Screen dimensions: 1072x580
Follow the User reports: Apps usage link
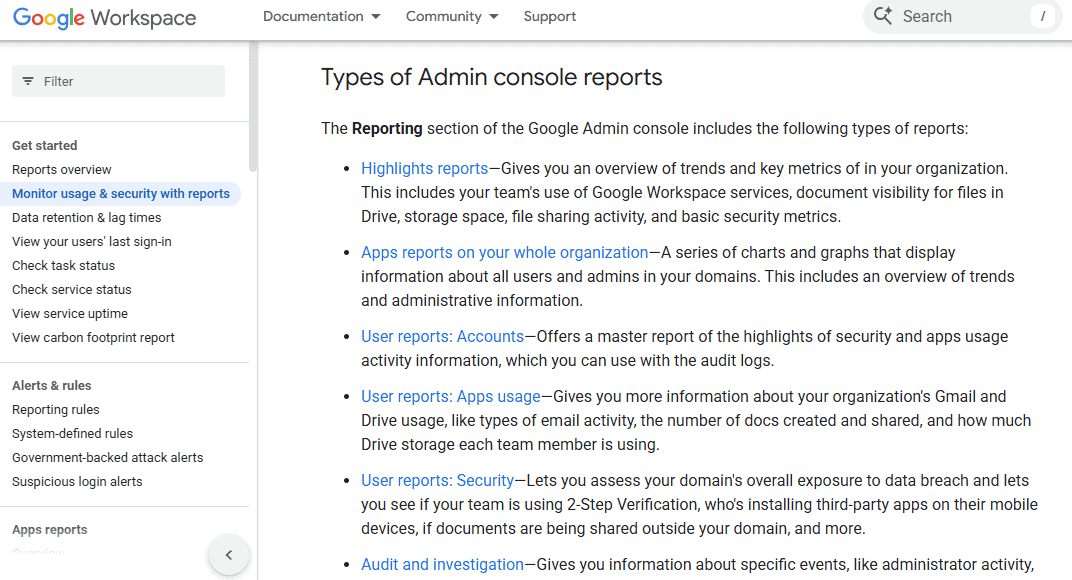pyautogui.click(x=451, y=397)
